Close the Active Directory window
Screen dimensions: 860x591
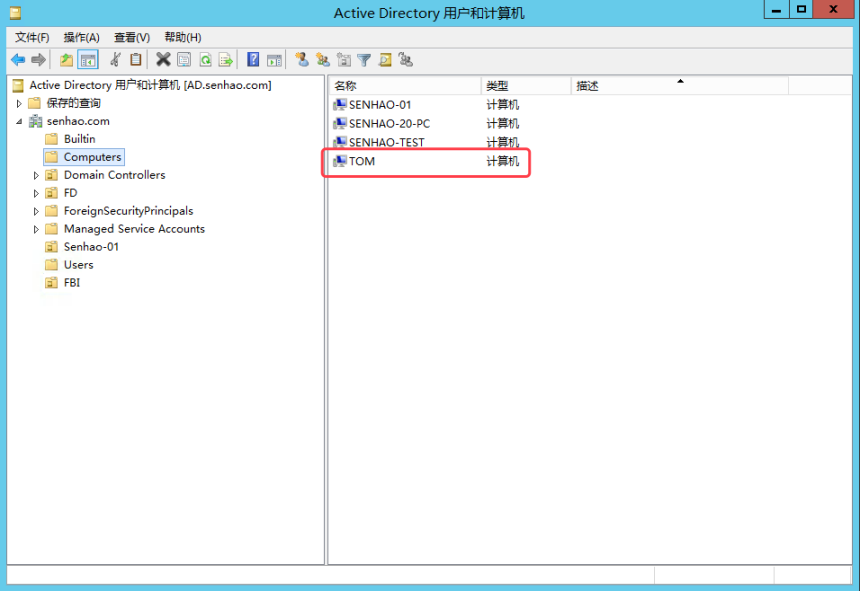click(833, 10)
